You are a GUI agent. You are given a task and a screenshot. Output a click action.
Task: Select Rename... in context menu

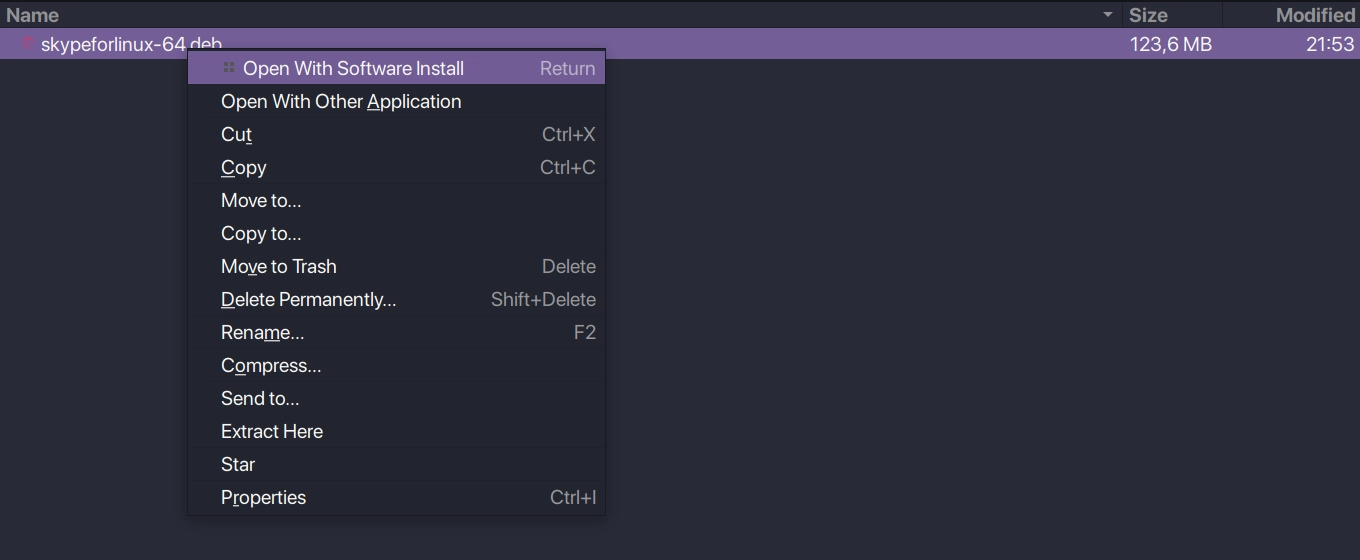[396, 332]
